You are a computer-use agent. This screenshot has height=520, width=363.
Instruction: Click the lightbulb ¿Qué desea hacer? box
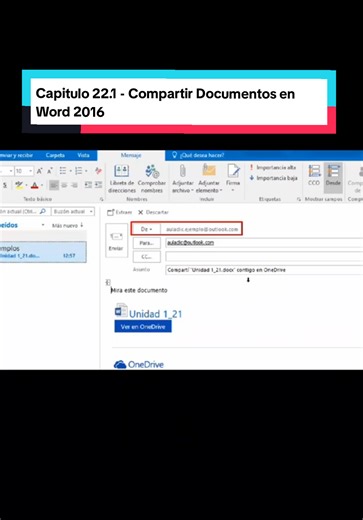pyautogui.click(x=198, y=155)
